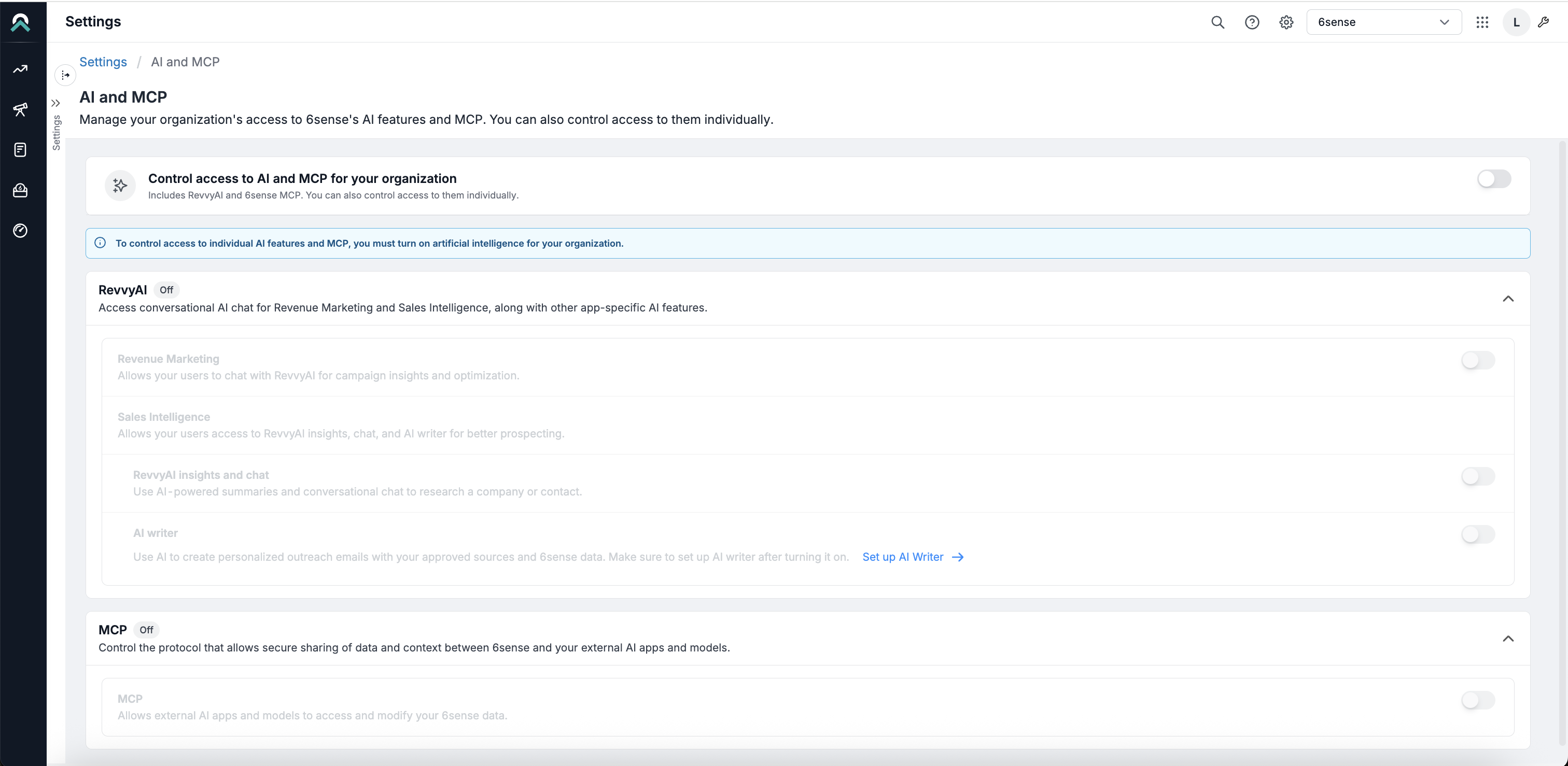The image size is (1568, 766).
Task: Click the Sales Intelligence heading
Action: 164,417
